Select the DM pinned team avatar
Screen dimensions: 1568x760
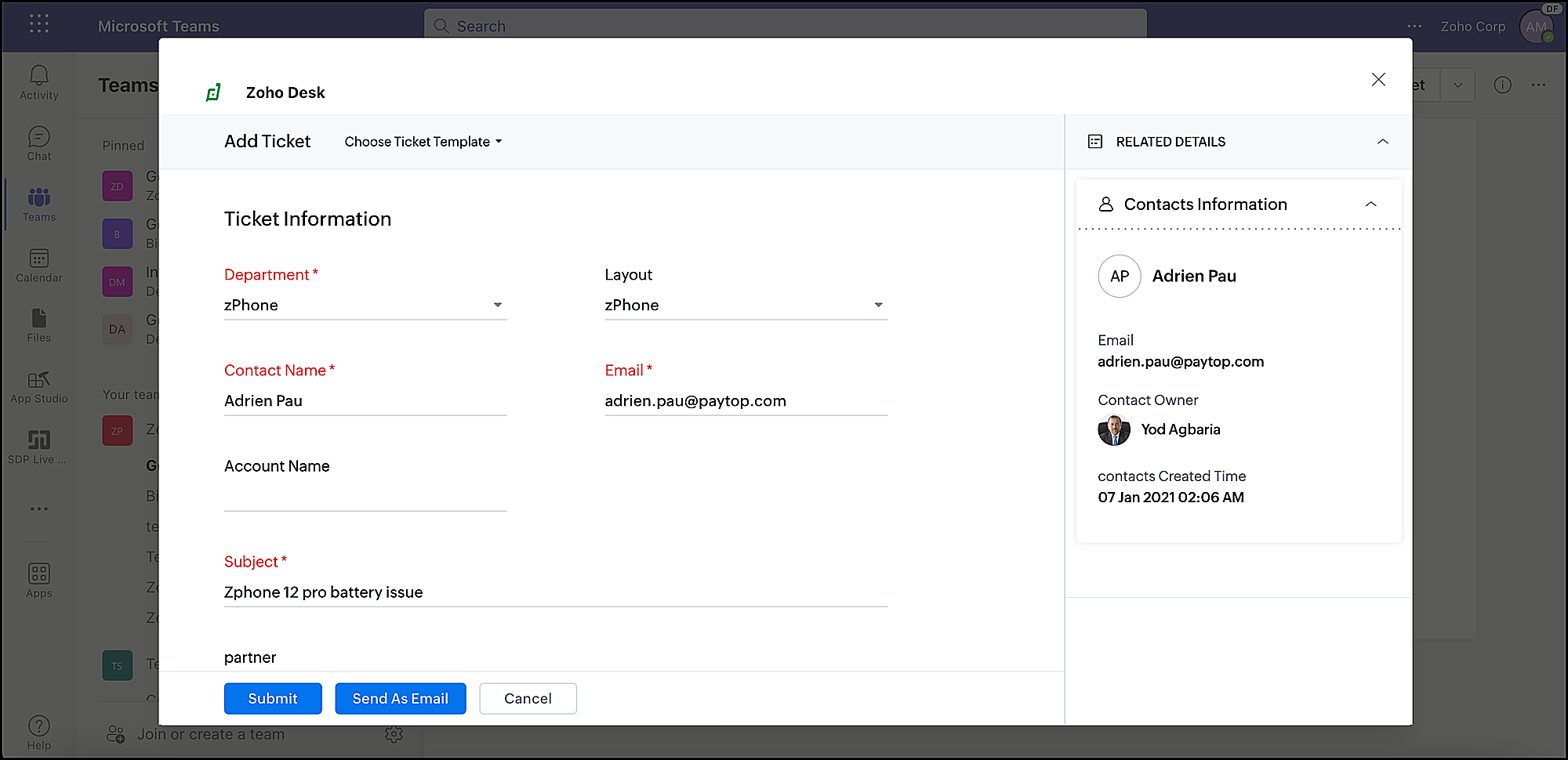(x=117, y=282)
